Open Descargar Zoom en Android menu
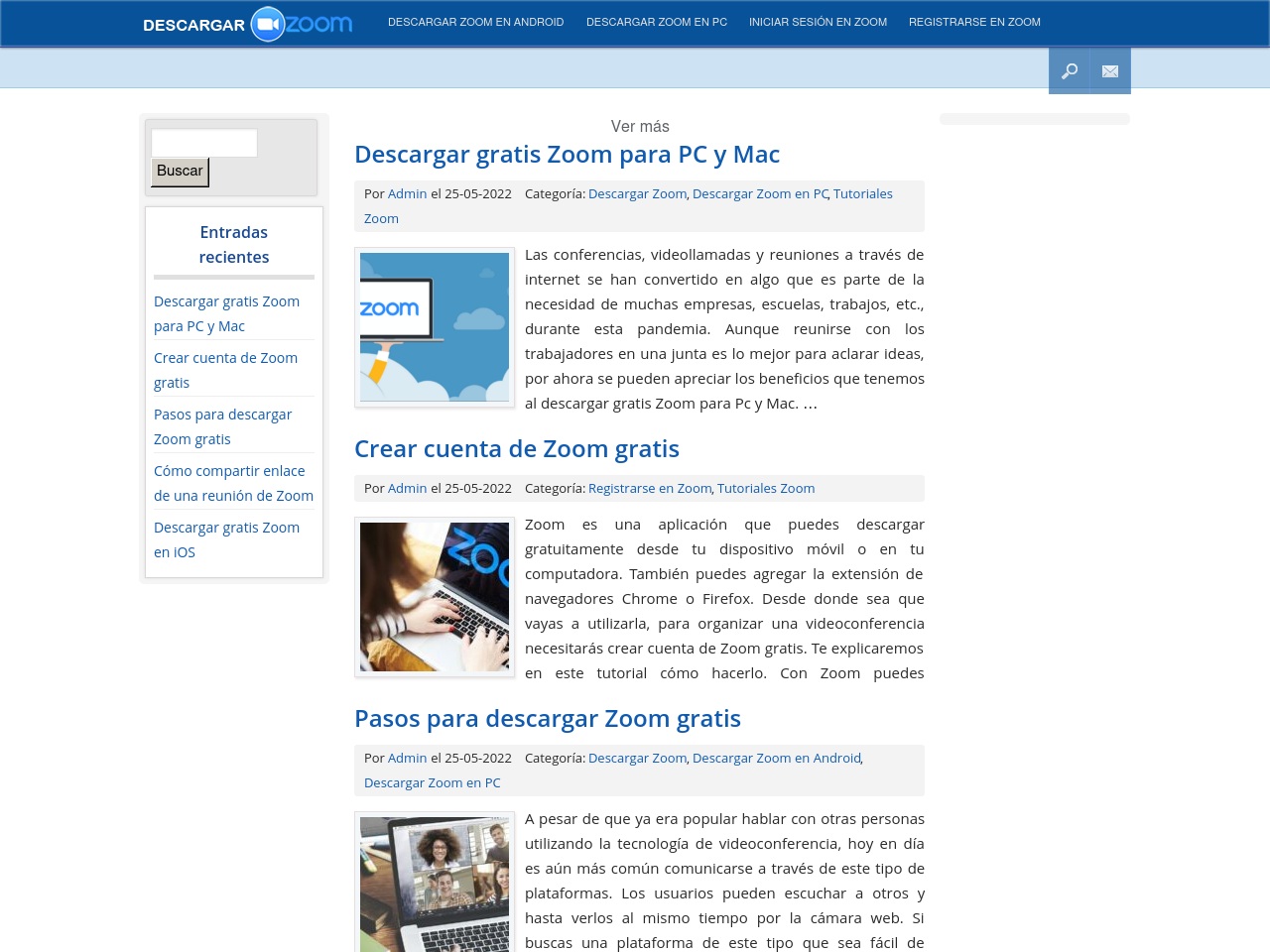Viewport: 1270px width, 952px height. (475, 22)
